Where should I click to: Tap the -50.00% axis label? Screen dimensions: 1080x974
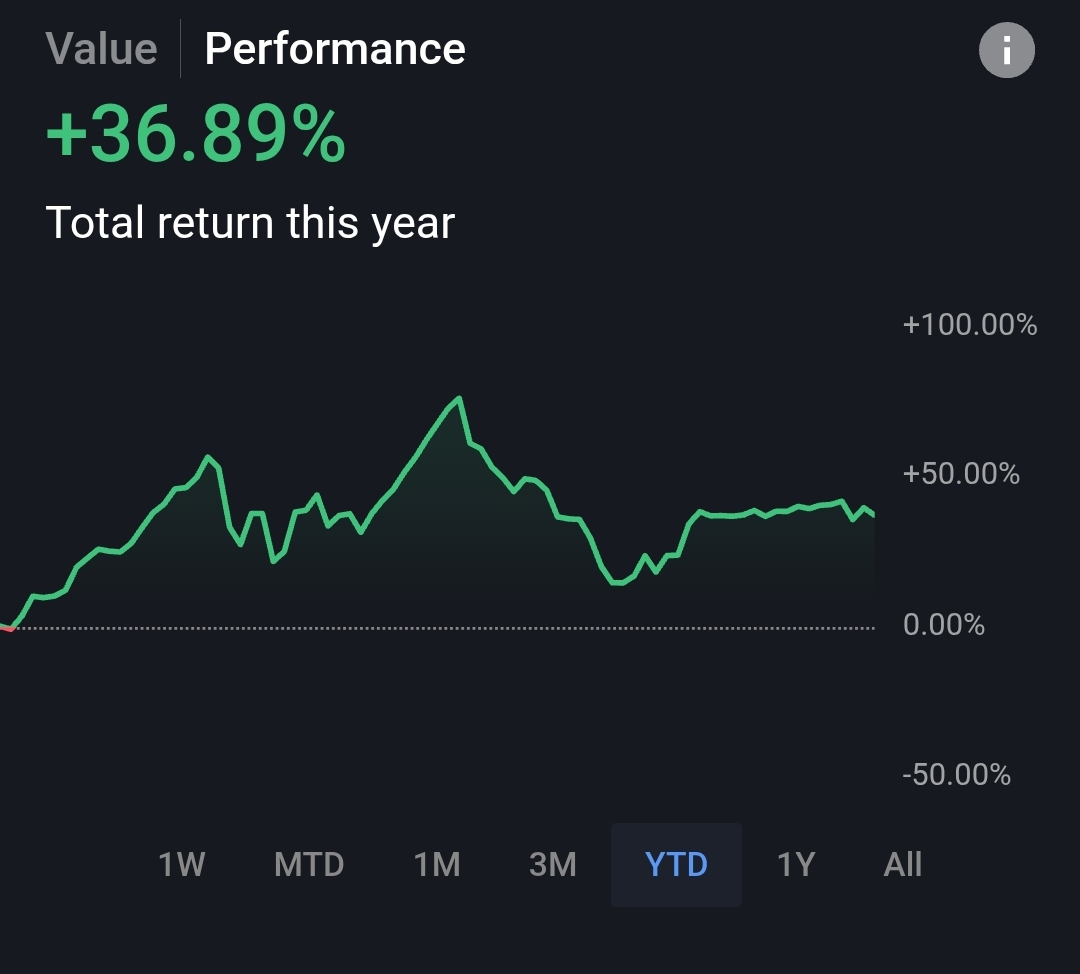pyautogui.click(x=957, y=774)
